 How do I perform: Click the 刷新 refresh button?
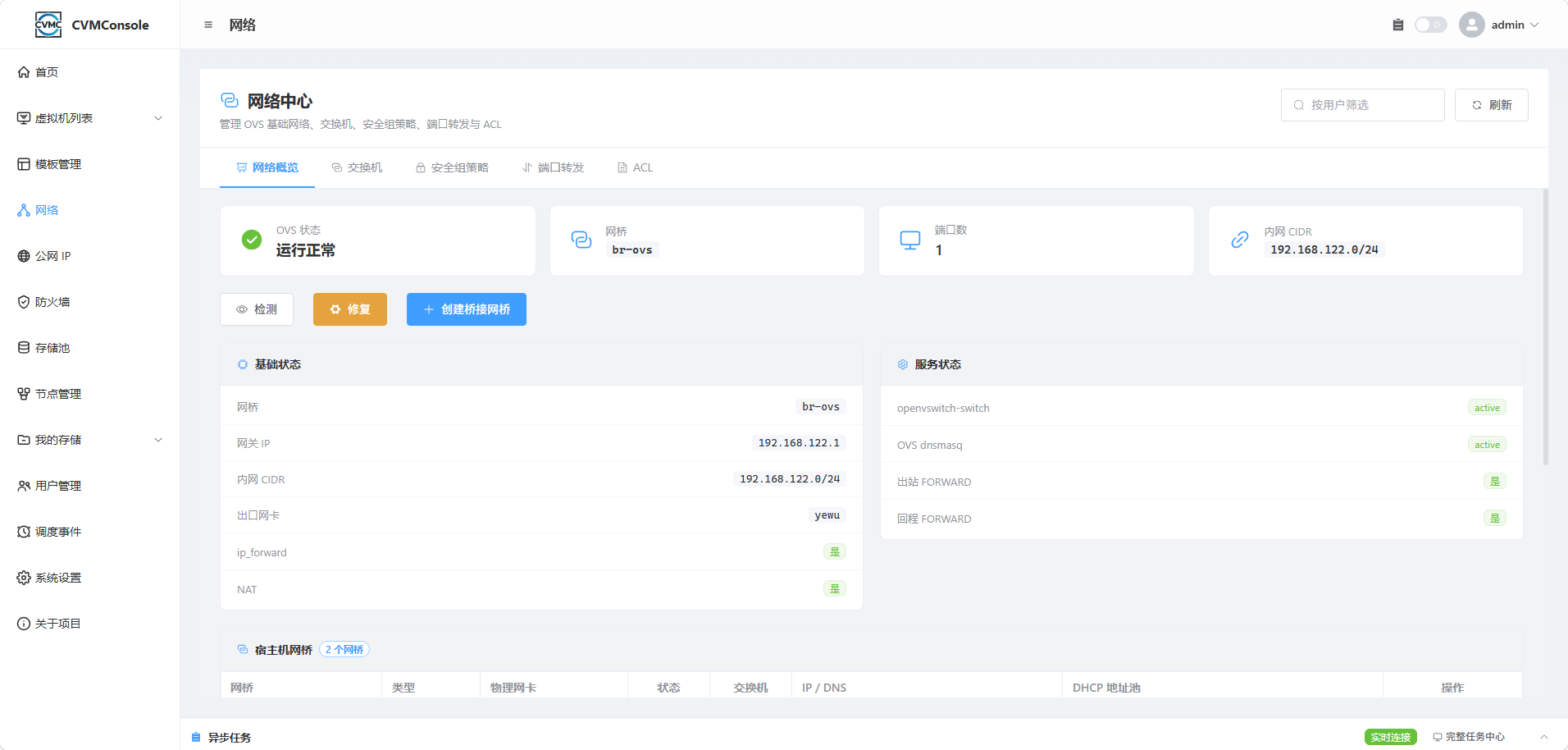pyautogui.click(x=1491, y=105)
